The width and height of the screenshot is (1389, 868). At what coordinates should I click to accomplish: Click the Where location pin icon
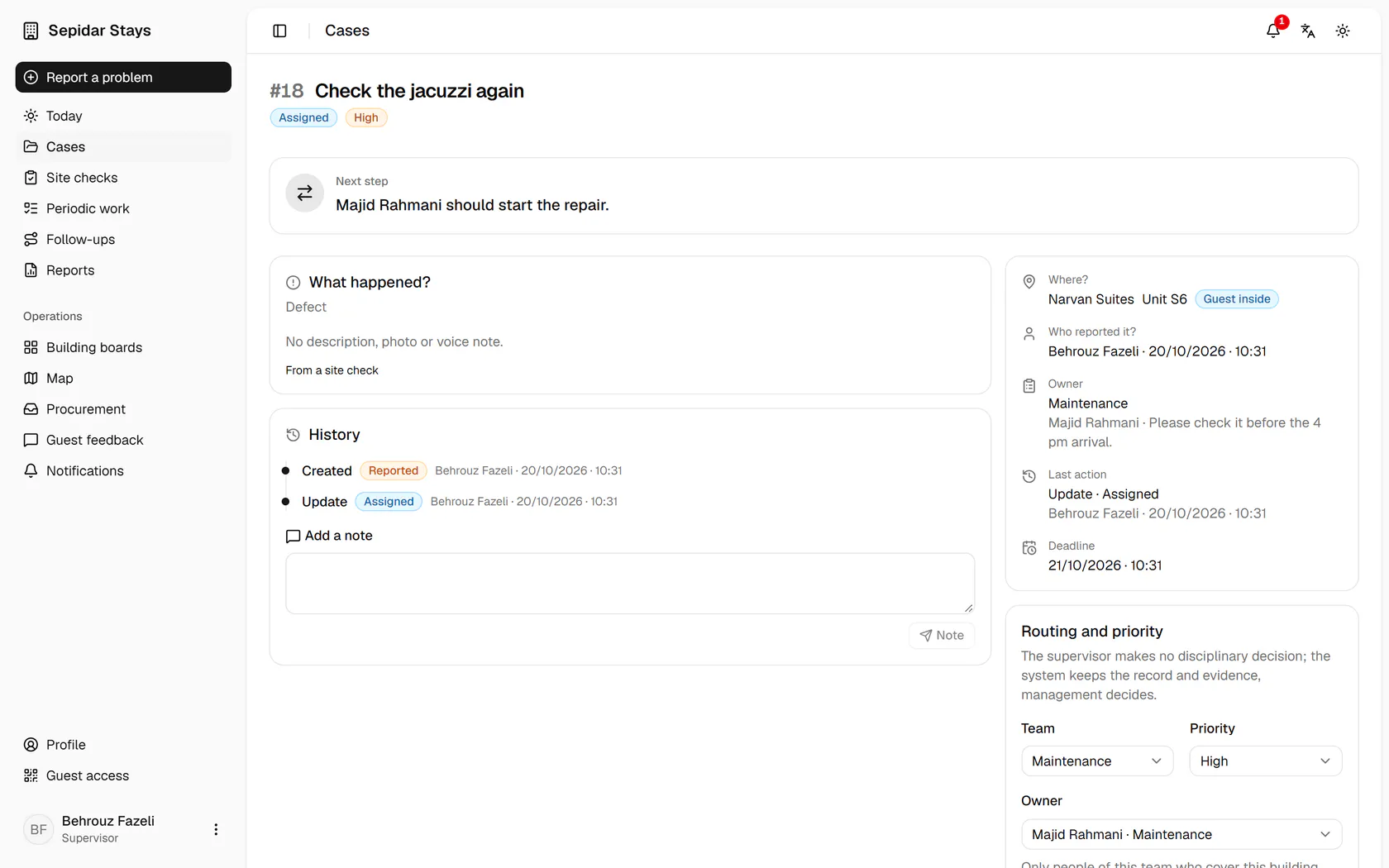(1029, 282)
